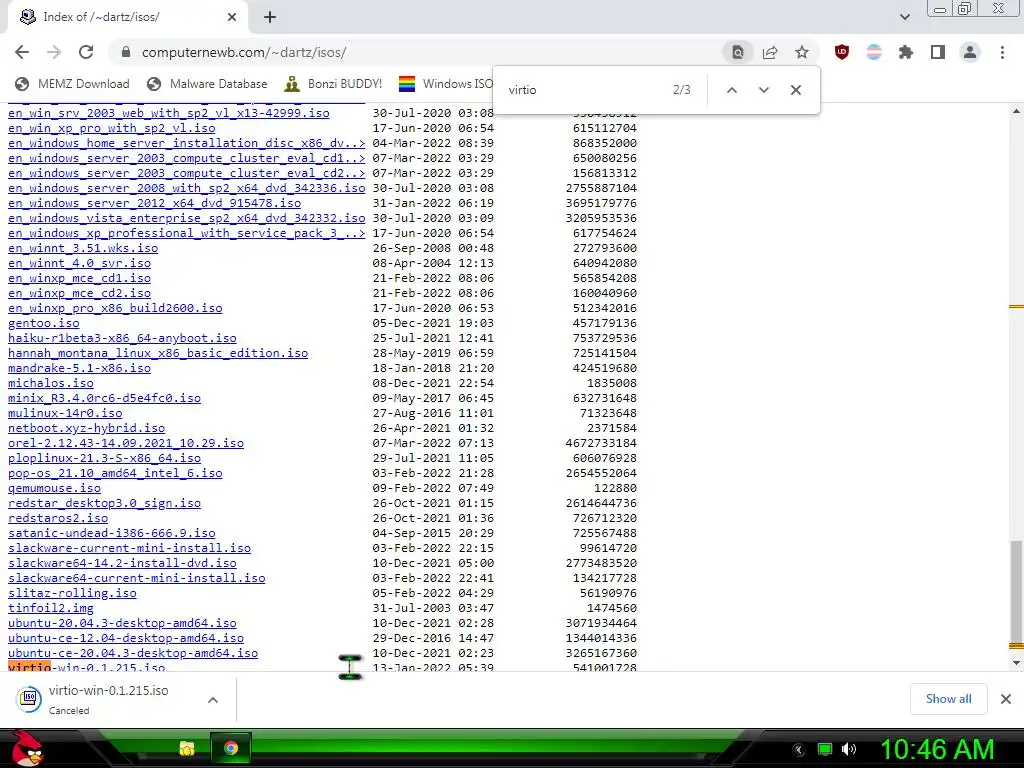Image resolution: width=1024 pixels, height=768 pixels.
Task: Click the michalos.iso link
Action: (x=51, y=383)
